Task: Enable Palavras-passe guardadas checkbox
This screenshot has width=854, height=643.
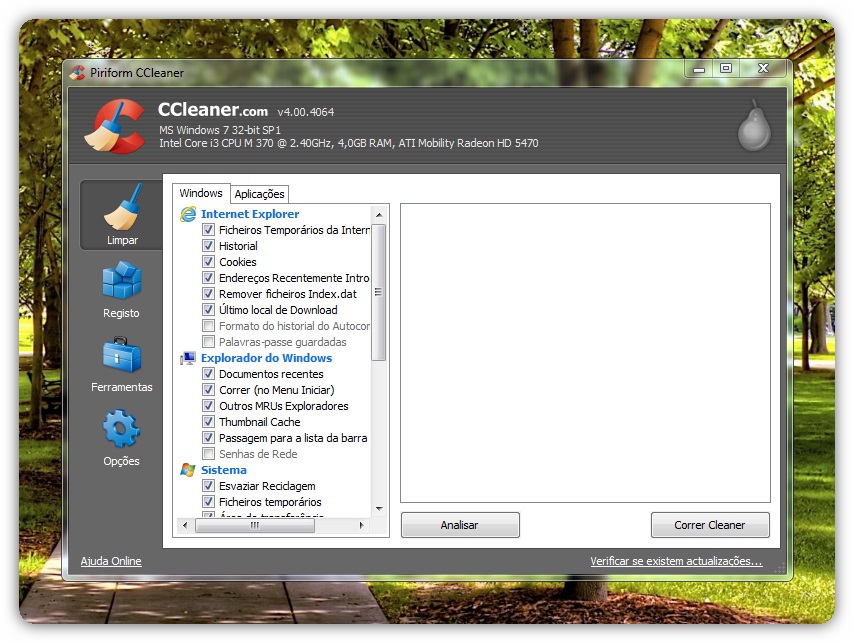Action: click(208, 342)
